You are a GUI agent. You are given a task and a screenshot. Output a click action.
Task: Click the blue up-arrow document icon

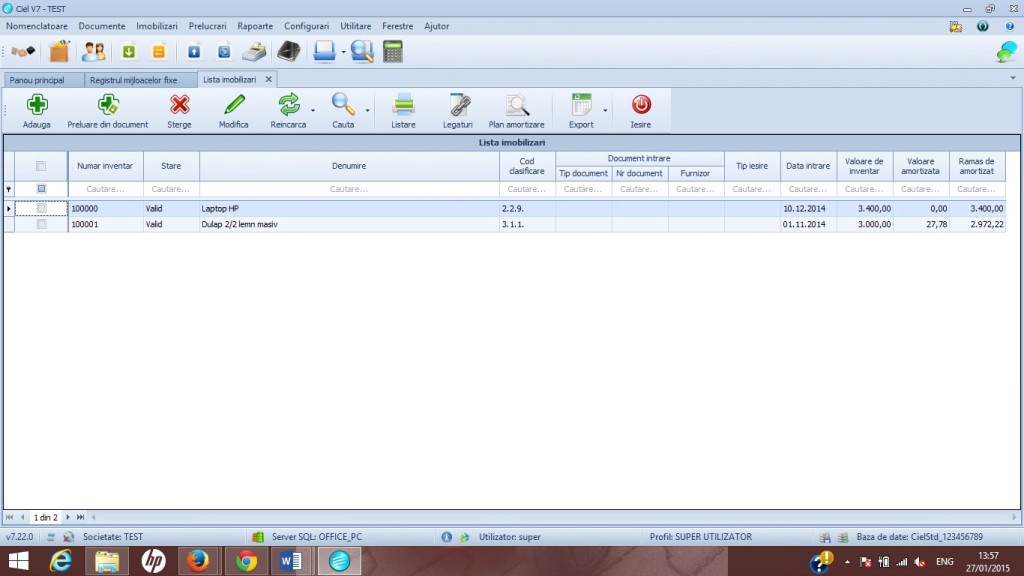click(x=194, y=52)
